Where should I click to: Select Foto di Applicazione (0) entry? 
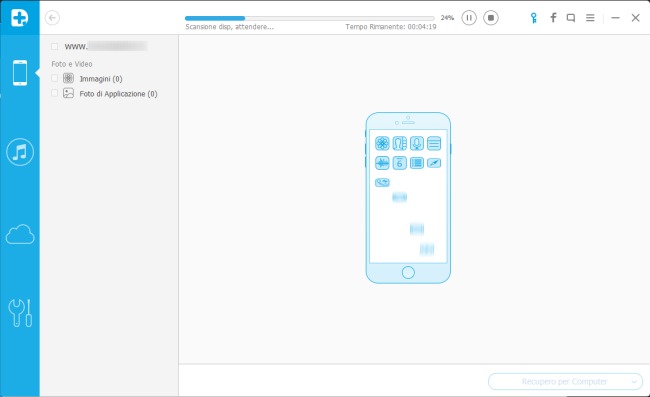click(x=119, y=94)
